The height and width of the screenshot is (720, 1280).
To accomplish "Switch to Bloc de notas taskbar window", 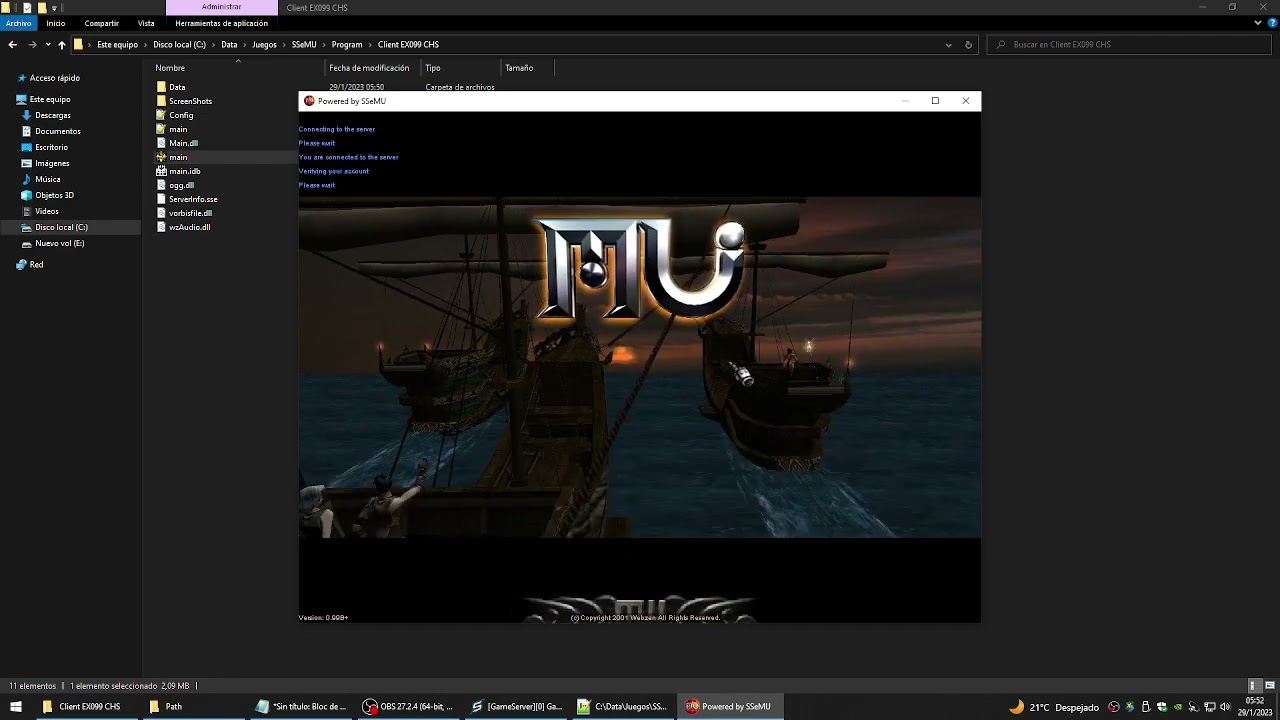I will [300, 707].
